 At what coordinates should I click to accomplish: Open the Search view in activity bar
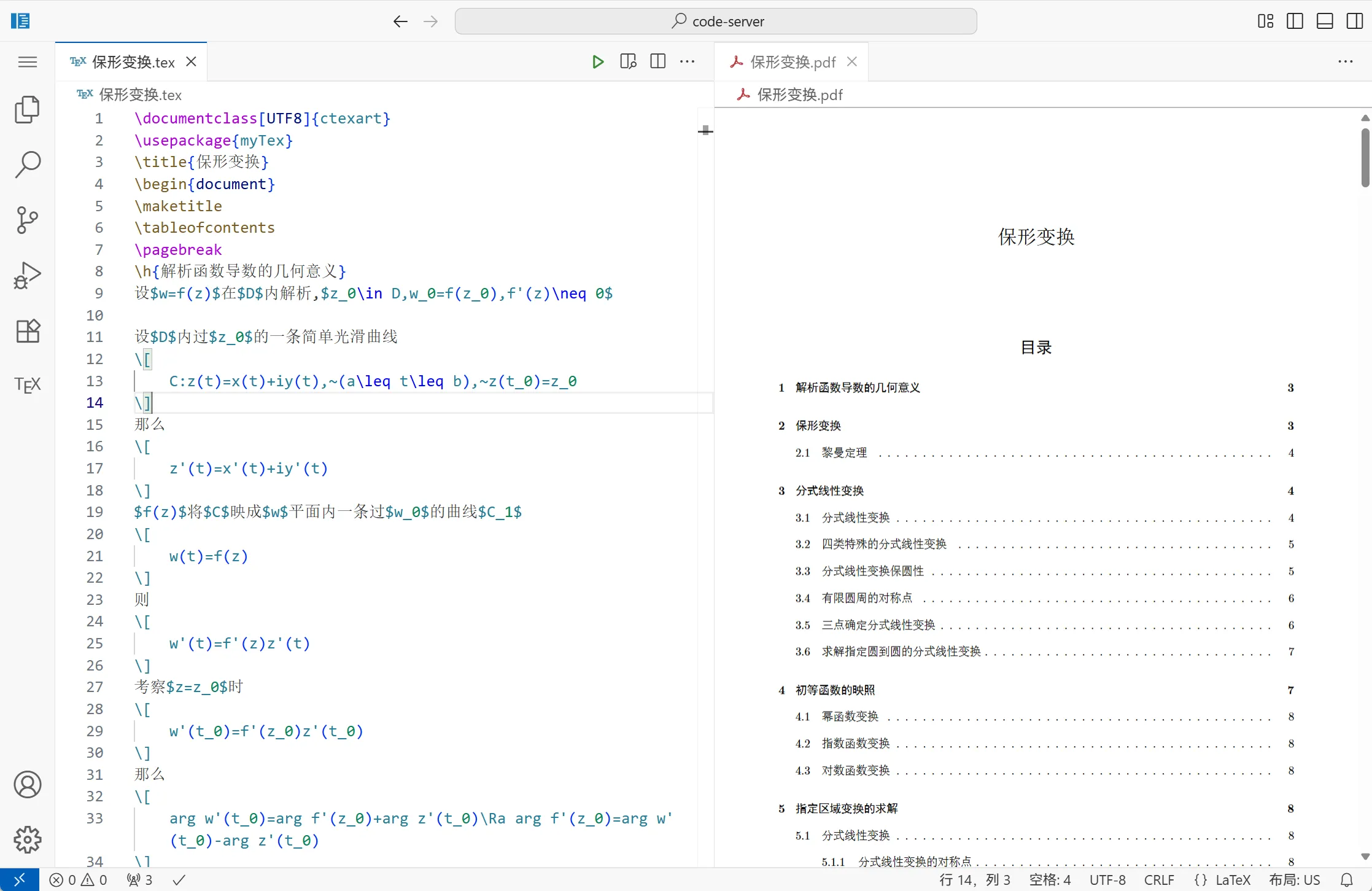point(27,165)
